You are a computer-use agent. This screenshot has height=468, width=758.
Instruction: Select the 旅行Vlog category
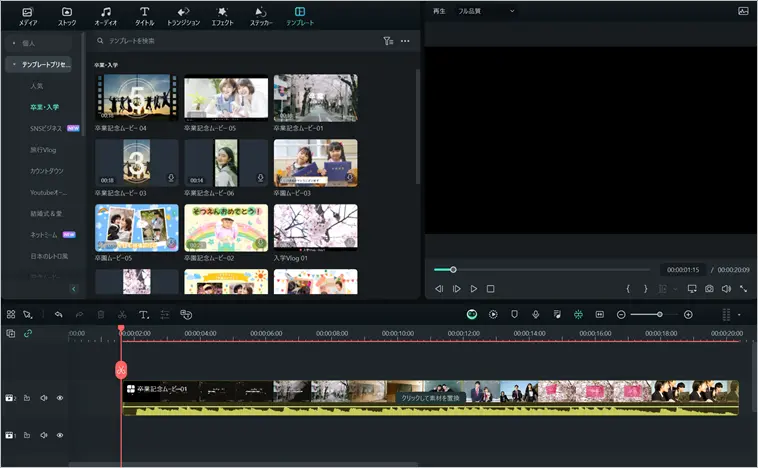tap(43, 150)
